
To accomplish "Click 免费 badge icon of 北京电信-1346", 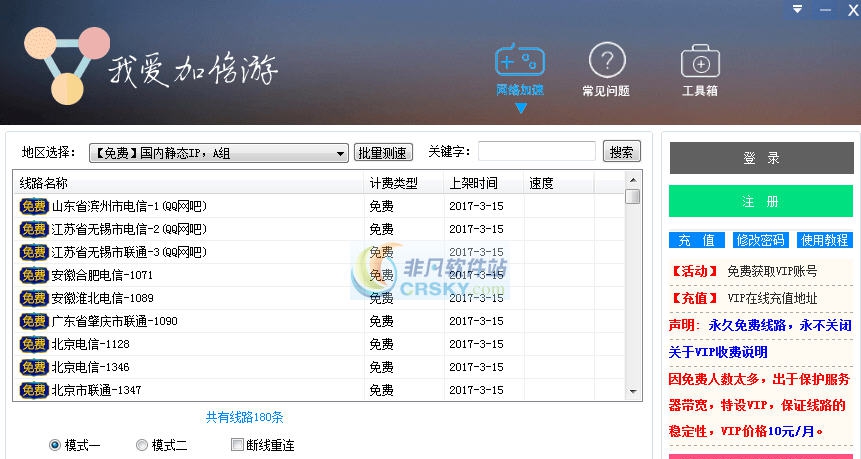I will pyautogui.click(x=34, y=367).
